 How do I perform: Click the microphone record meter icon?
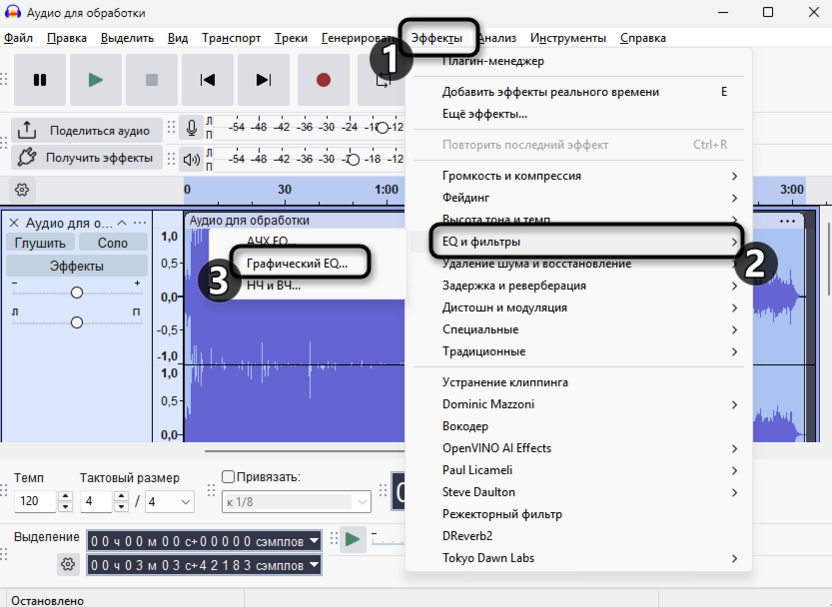[192, 128]
